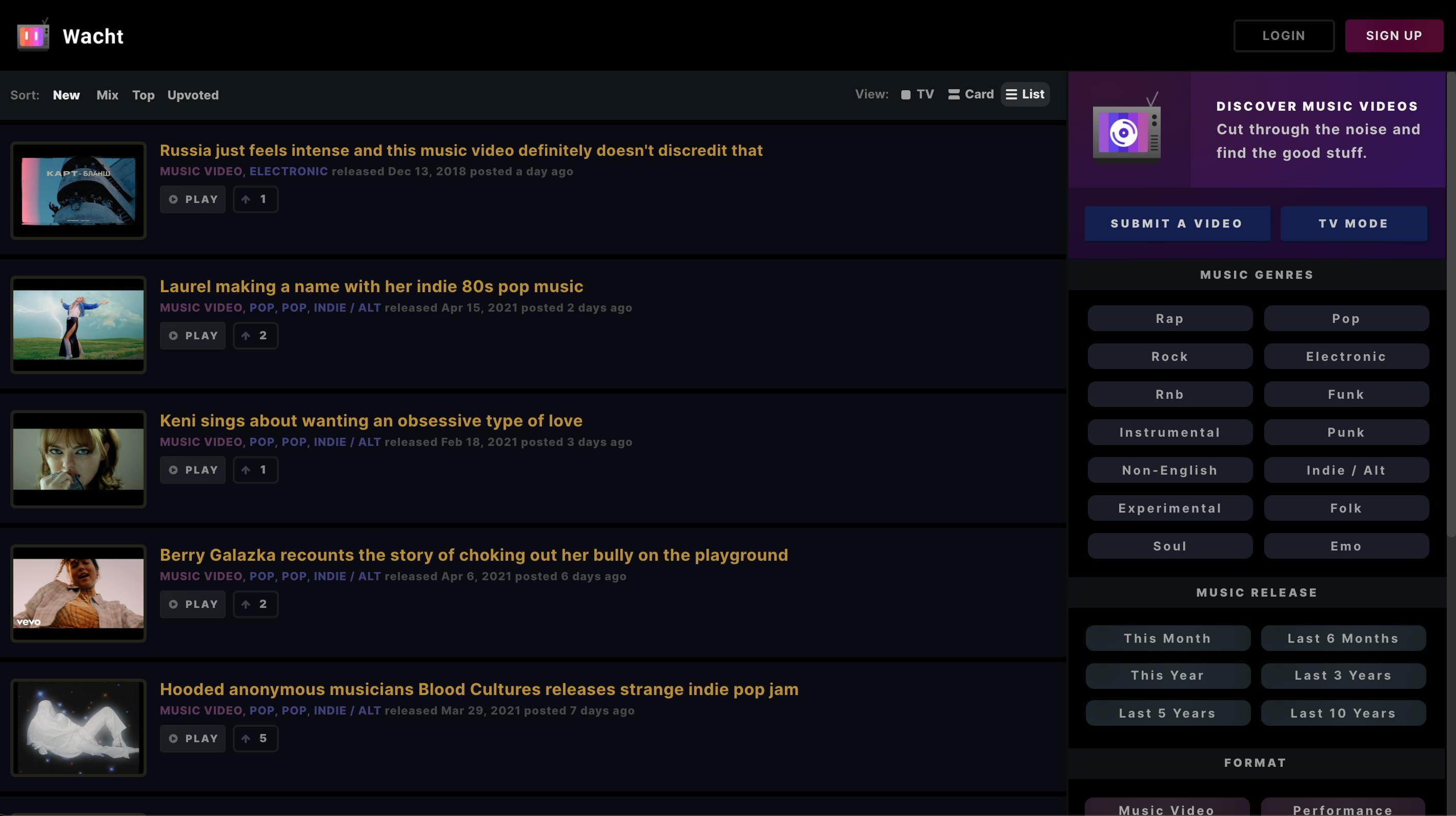Filter by Rock genre
This screenshot has width=1456, height=816.
pyautogui.click(x=1170, y=357)
